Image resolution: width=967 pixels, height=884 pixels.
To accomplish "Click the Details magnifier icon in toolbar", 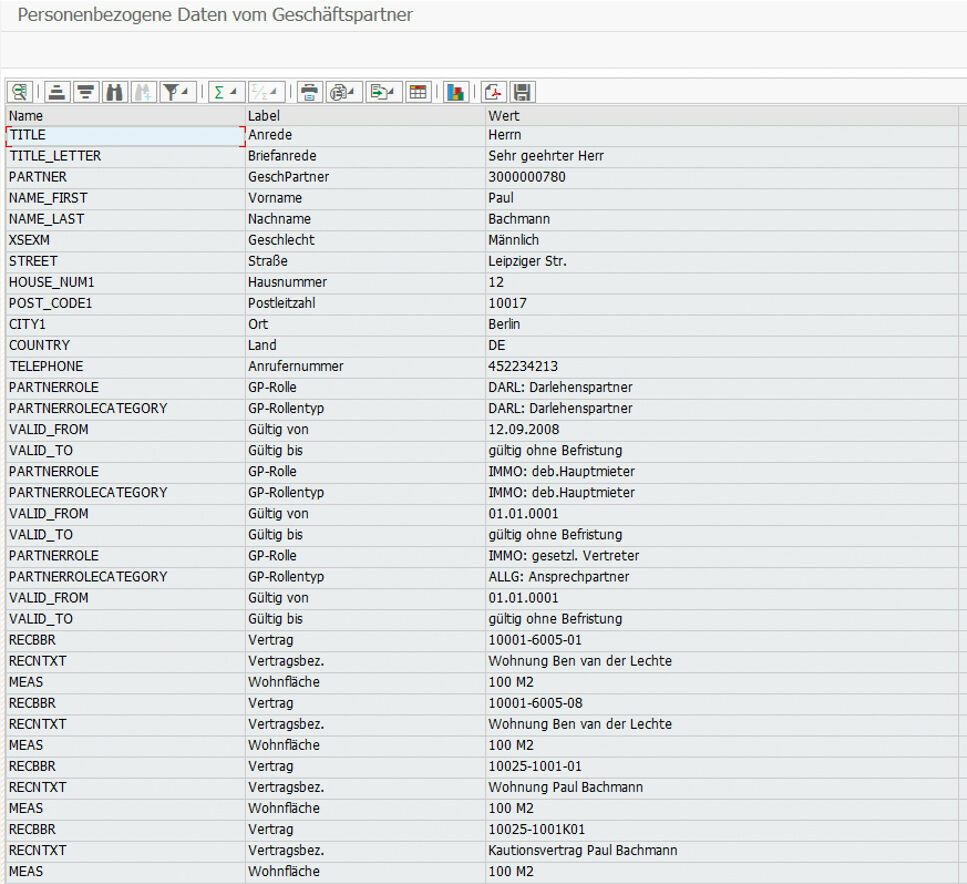I will pos(19,92).
